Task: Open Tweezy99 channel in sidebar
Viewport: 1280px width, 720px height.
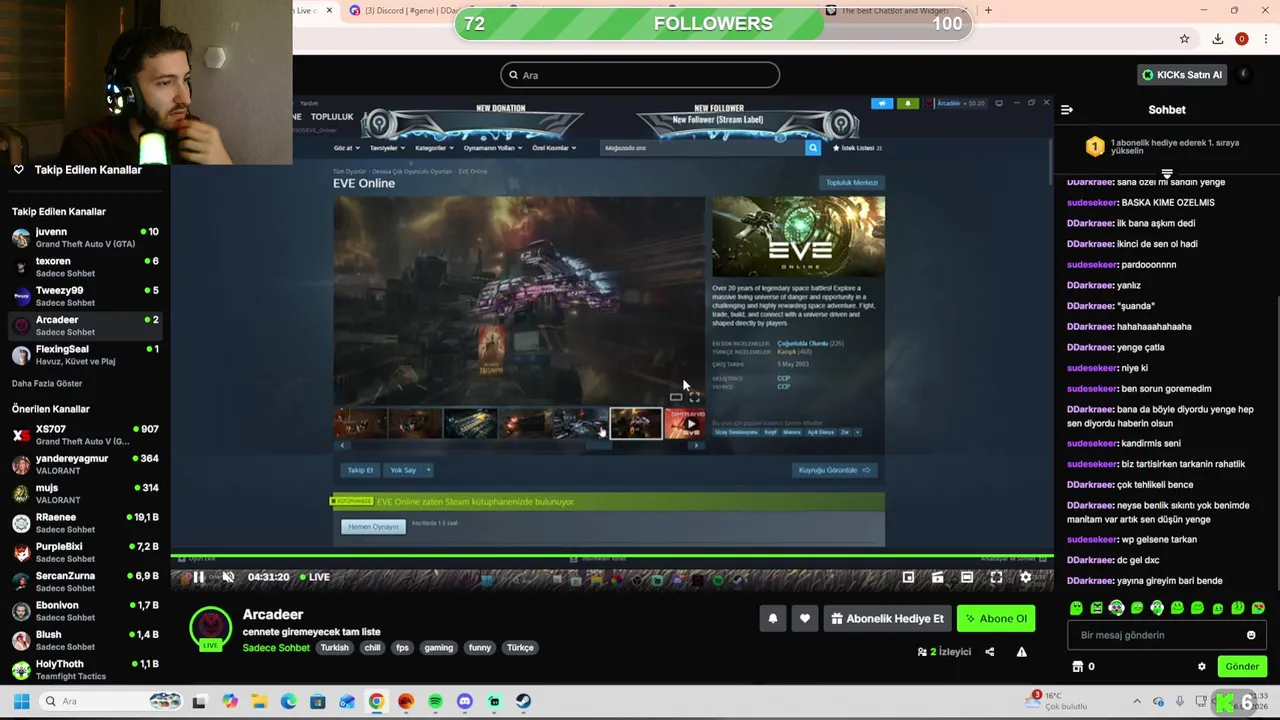Action: coord(85,296)
